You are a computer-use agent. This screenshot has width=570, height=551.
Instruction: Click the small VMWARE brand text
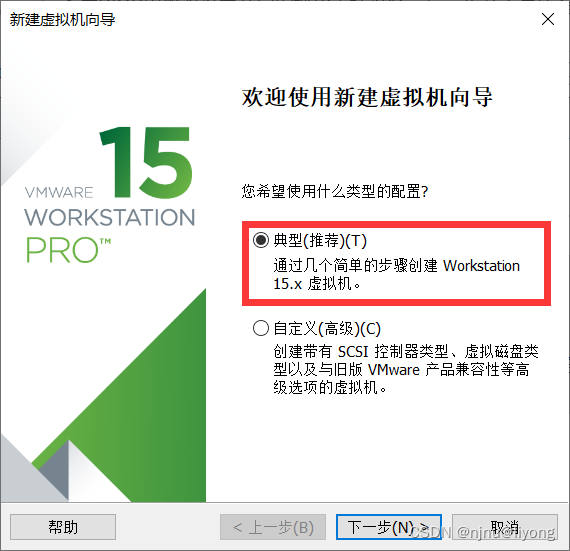(x=59, y=192)
